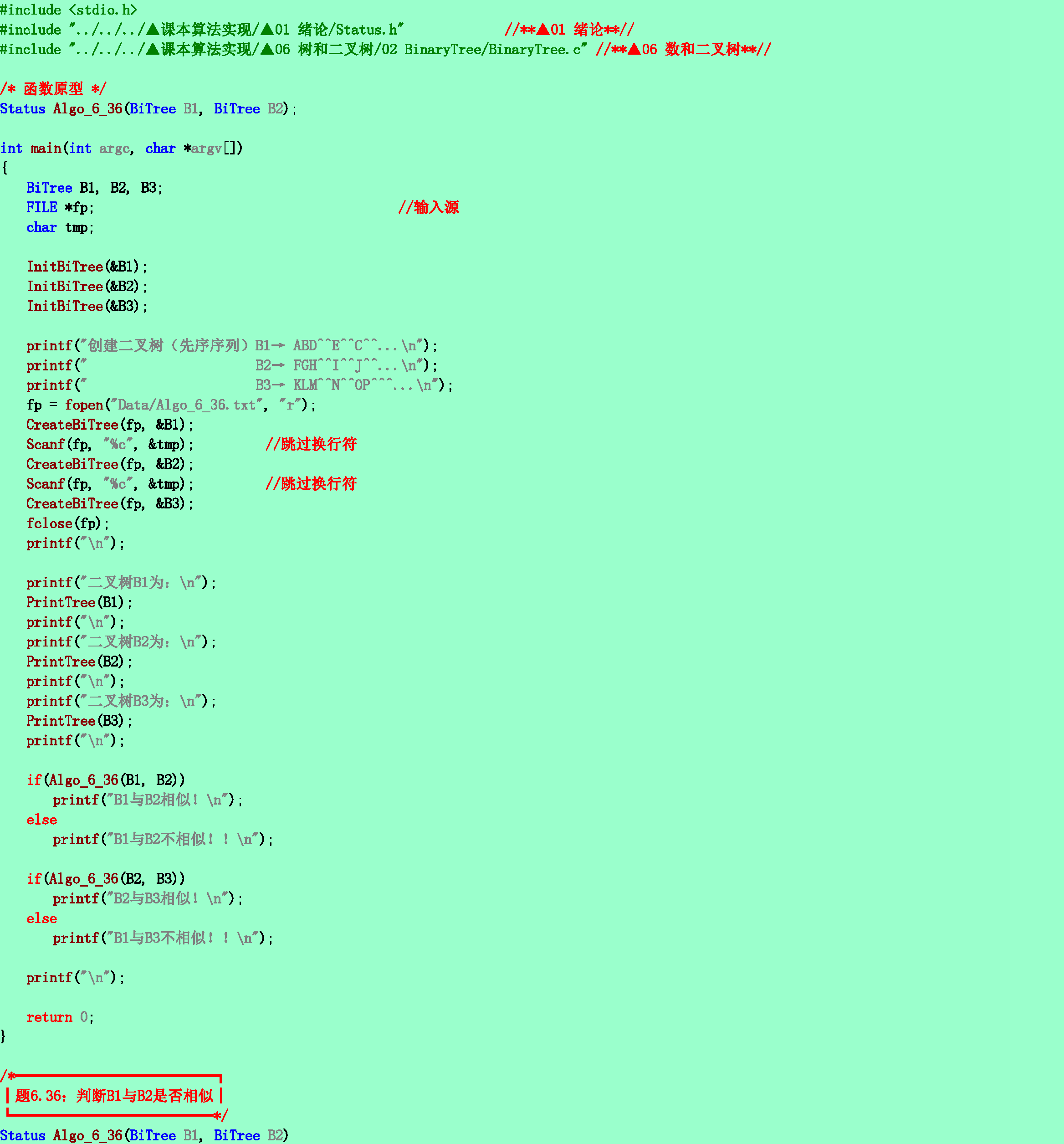Click the printf '二叉树B3为' line
The width and height of the screenshot is (1064, 1144).
tap(122, 702)
